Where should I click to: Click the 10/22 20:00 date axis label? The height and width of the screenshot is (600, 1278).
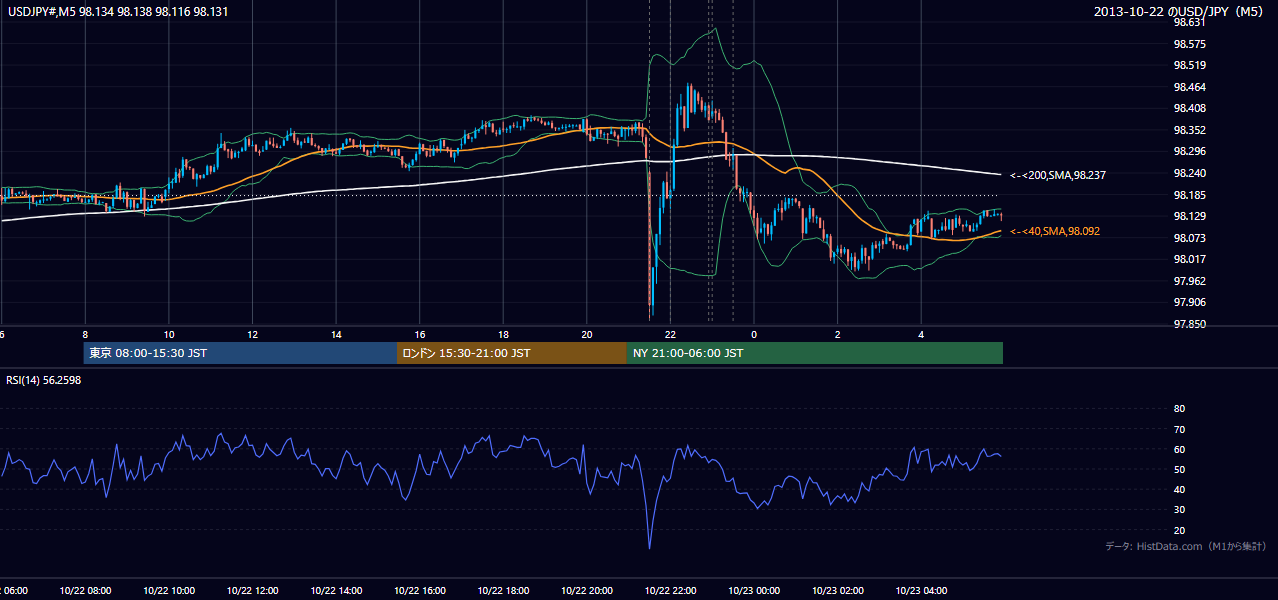(587, 591)
